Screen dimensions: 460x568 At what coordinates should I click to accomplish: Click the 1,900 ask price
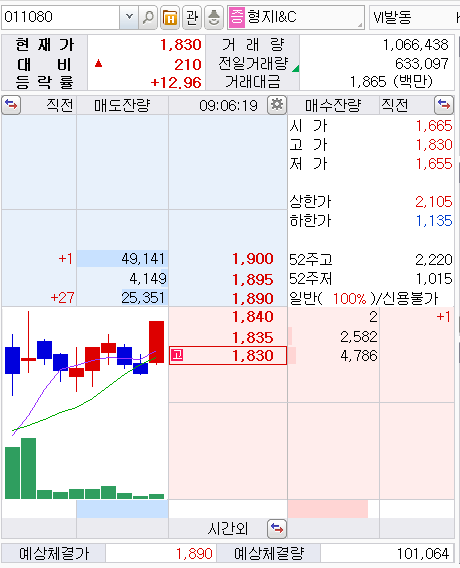tap(252, 259)
